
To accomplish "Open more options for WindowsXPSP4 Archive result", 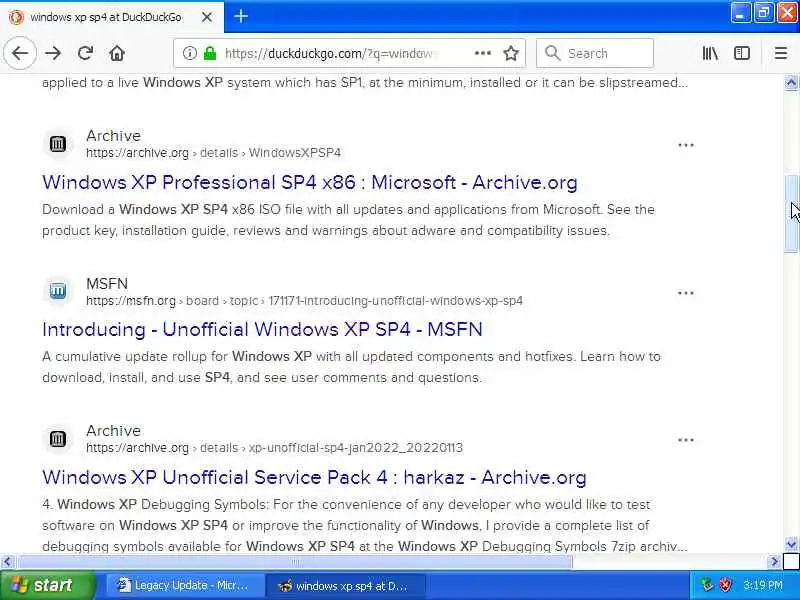I will coord(685,145).
